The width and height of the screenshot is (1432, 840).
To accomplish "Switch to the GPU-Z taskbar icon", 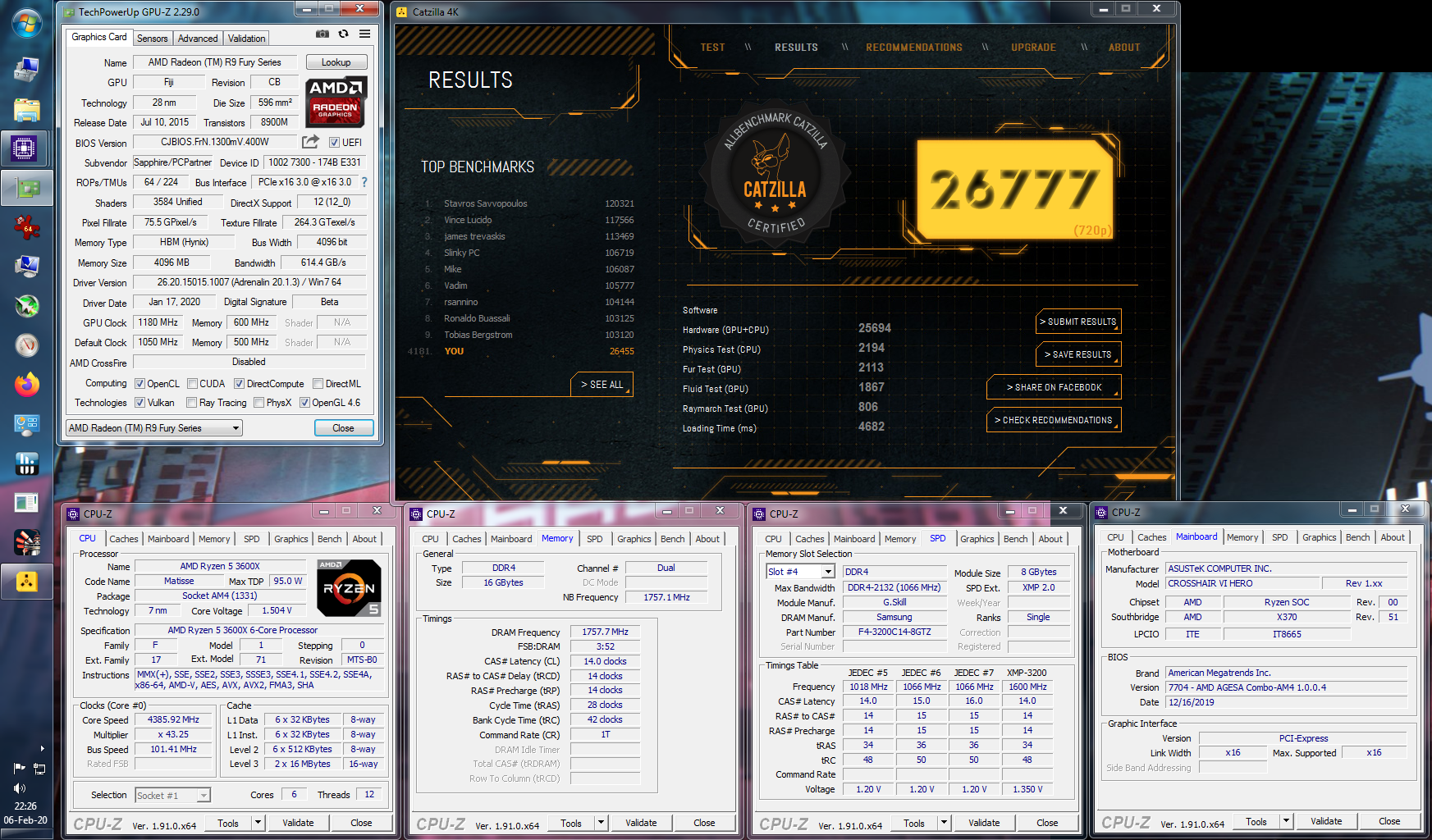I will pyautogui.click(x=26, y=188).
